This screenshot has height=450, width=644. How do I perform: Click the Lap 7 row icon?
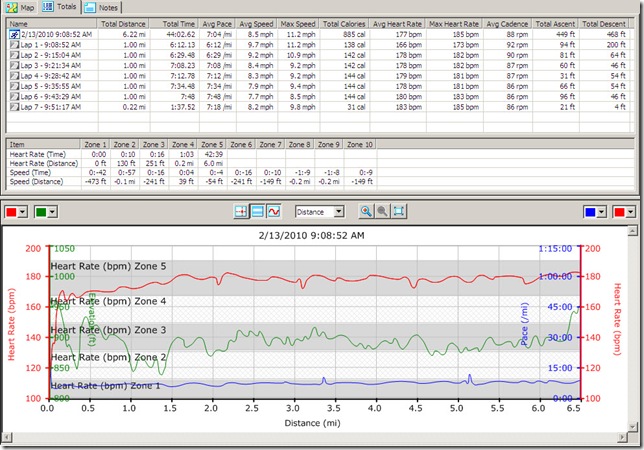[x=14, y=107]
